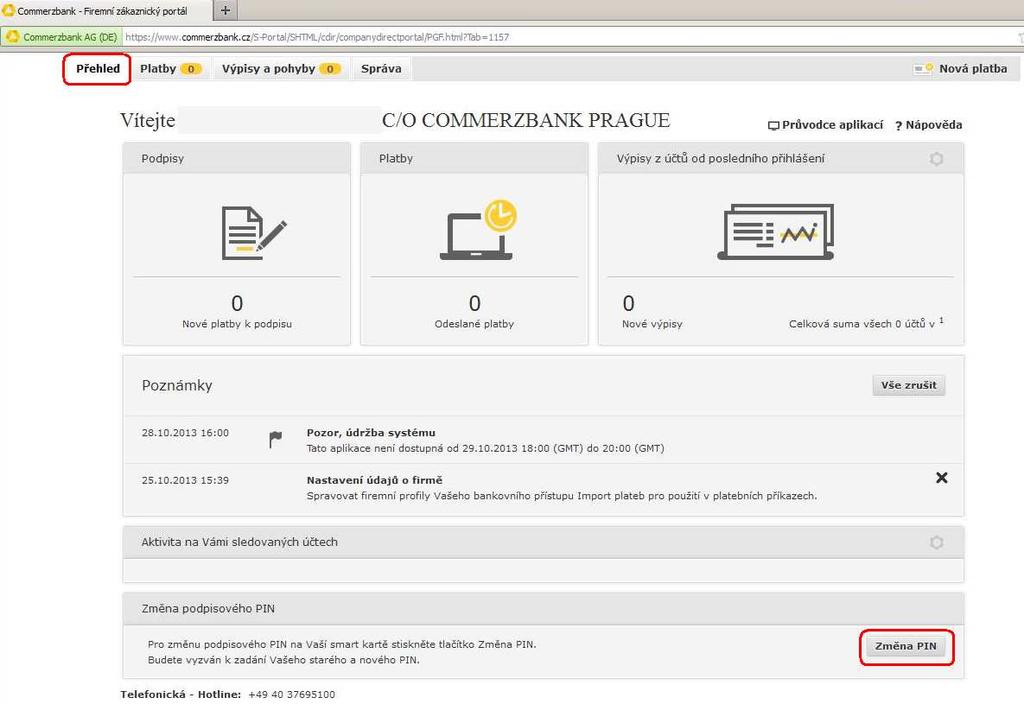Open the Platby tab

[x=170, y=69]
